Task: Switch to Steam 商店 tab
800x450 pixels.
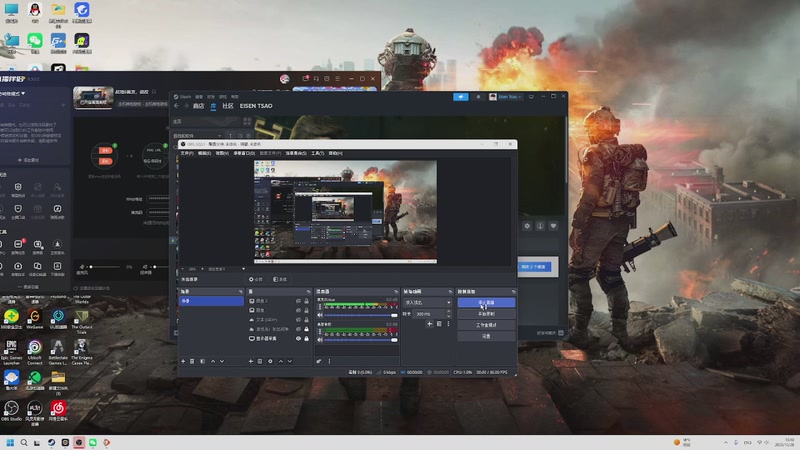Action: point(198,106)
